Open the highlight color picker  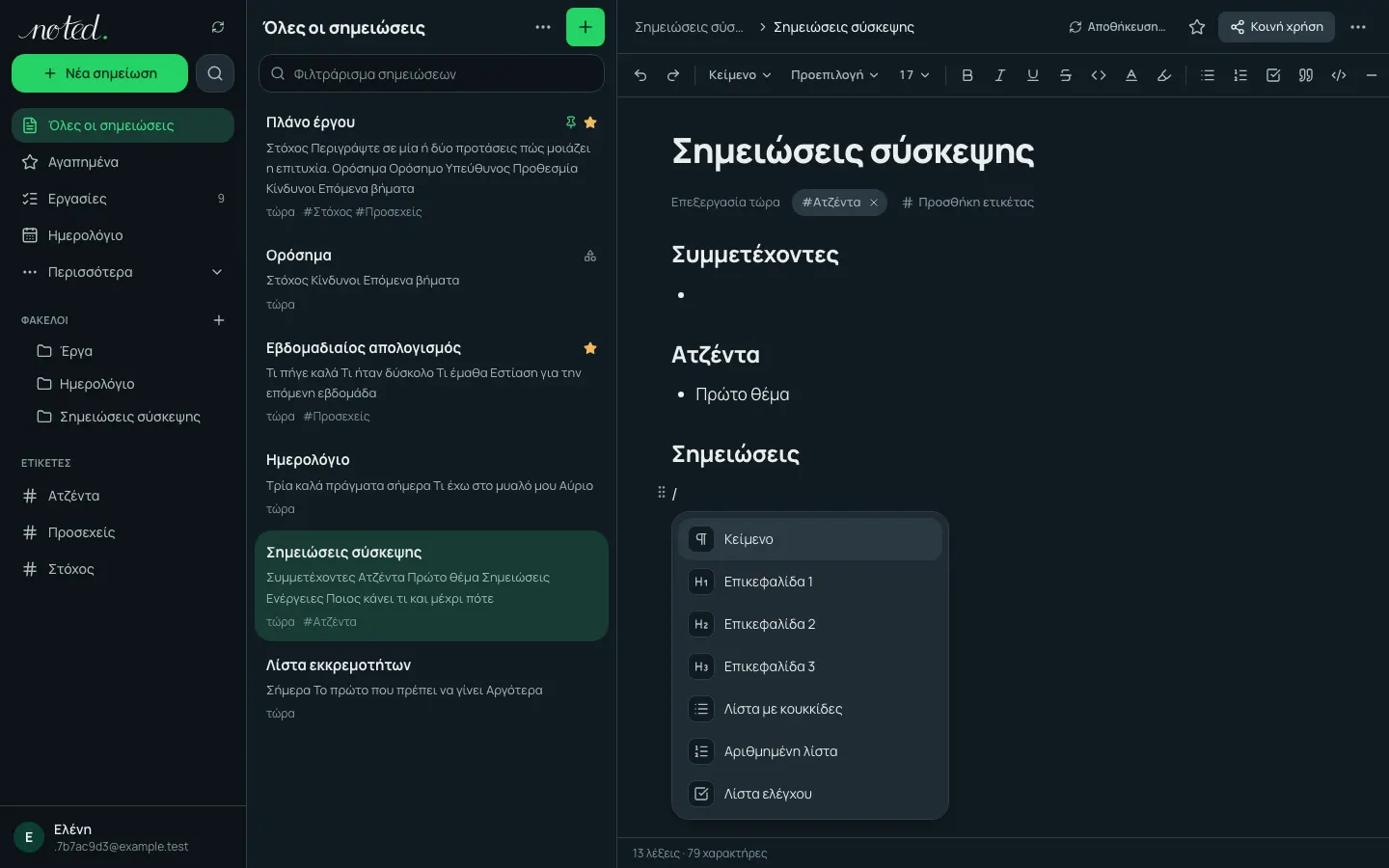pyautogui.click(x=1164, y=75)
